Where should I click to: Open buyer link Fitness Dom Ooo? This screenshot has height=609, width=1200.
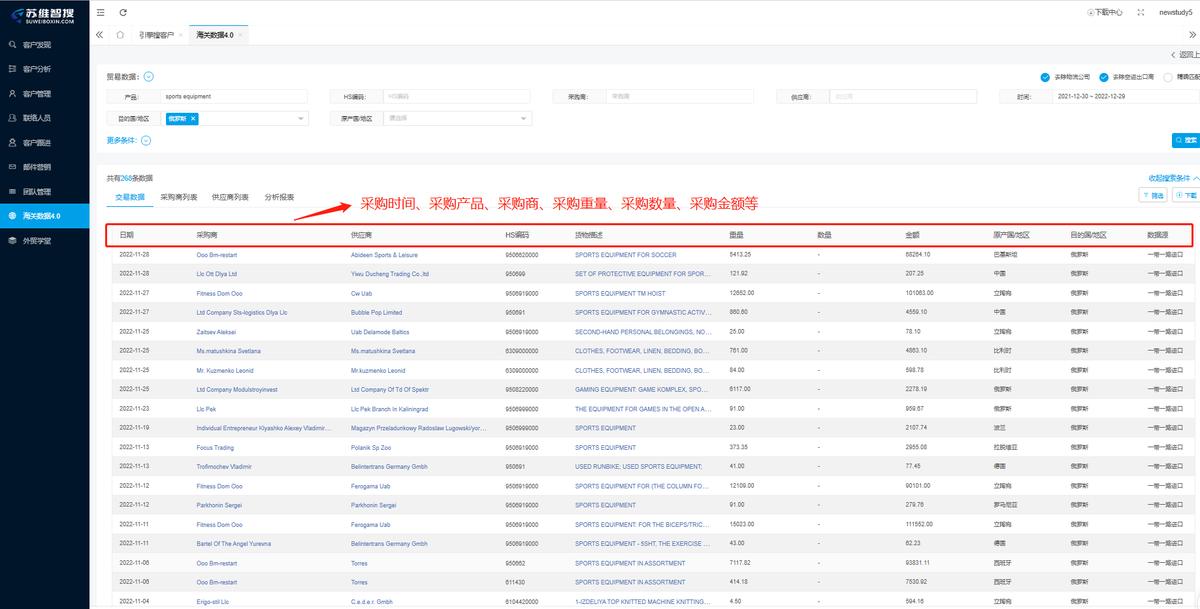tap(219, 293)
